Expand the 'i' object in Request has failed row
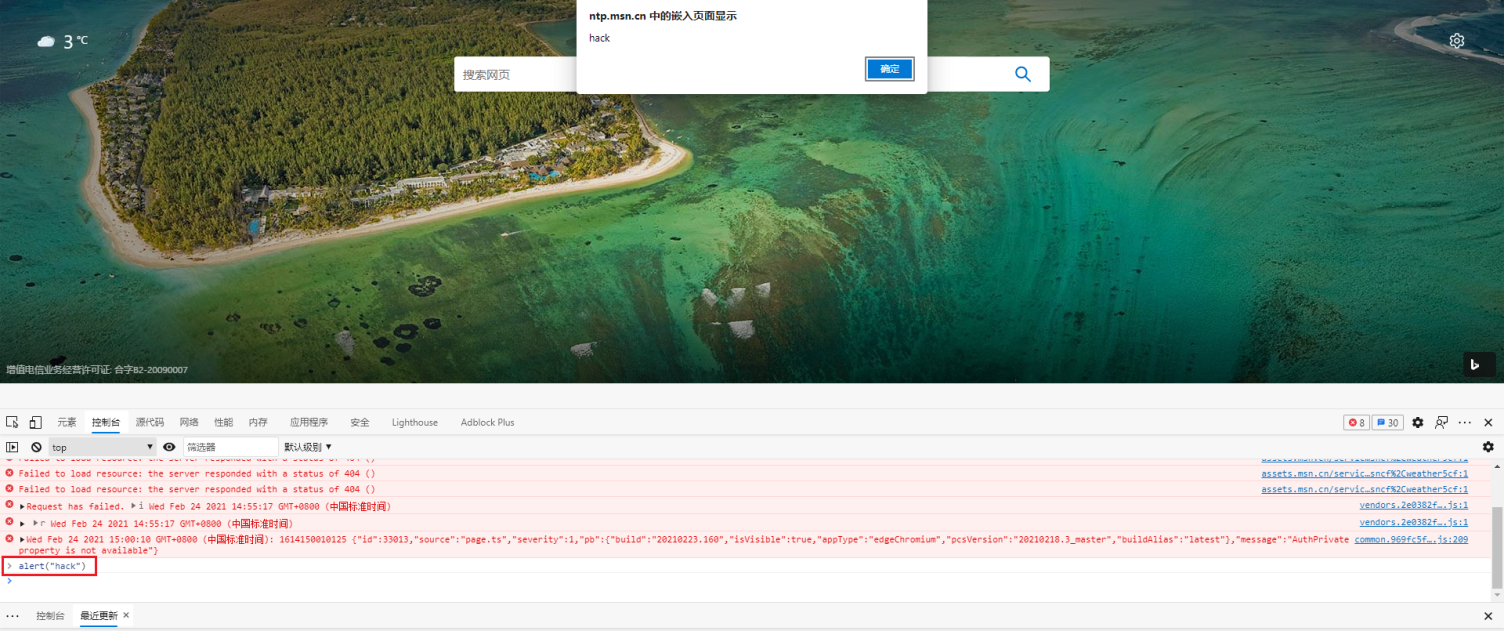 point(134,506)
